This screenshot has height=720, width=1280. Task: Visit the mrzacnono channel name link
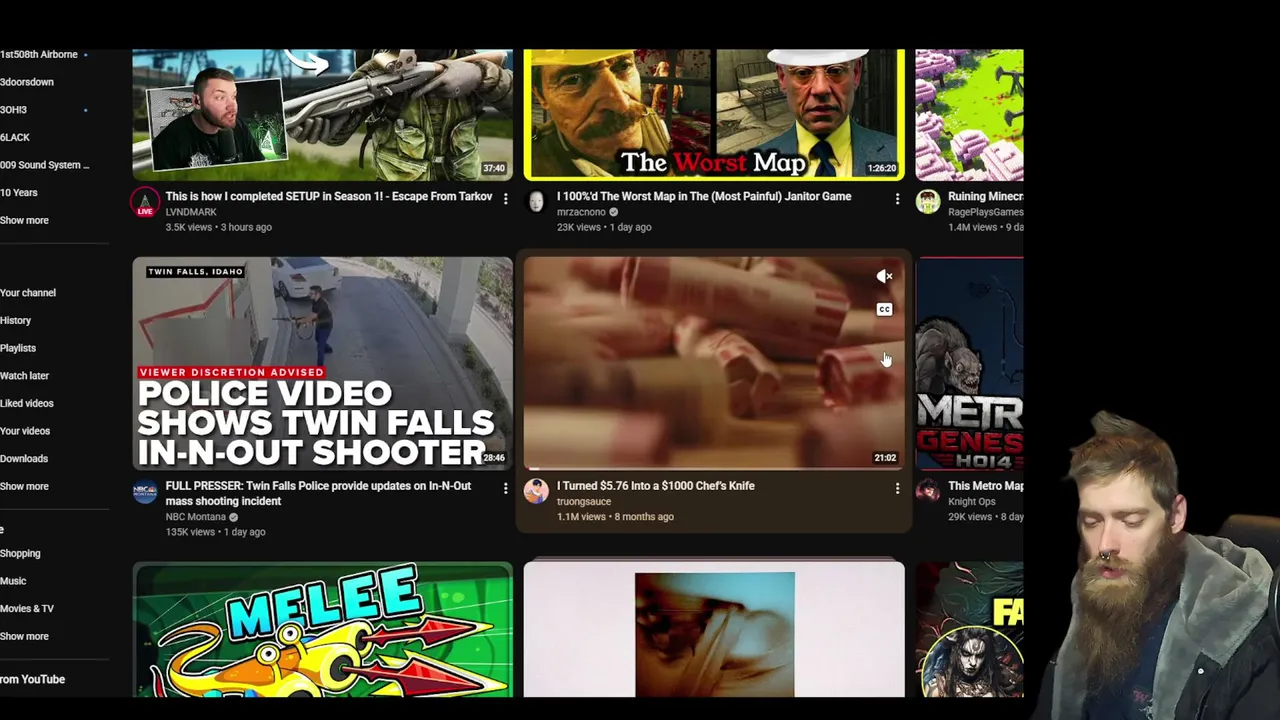tap(581, 212)
